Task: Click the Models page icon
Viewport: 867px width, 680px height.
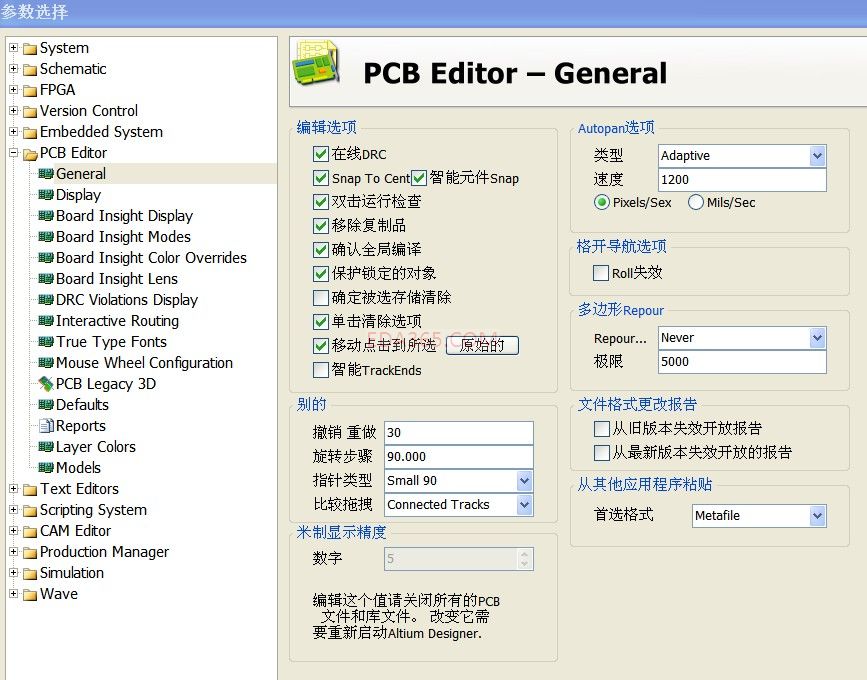Action: click(46, 468)
